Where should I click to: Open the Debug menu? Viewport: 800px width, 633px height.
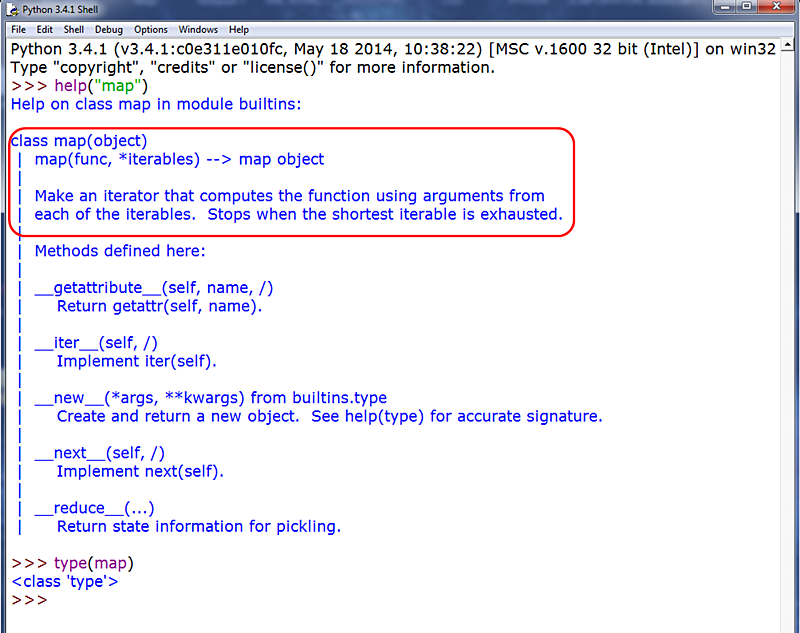pos(108,29)
